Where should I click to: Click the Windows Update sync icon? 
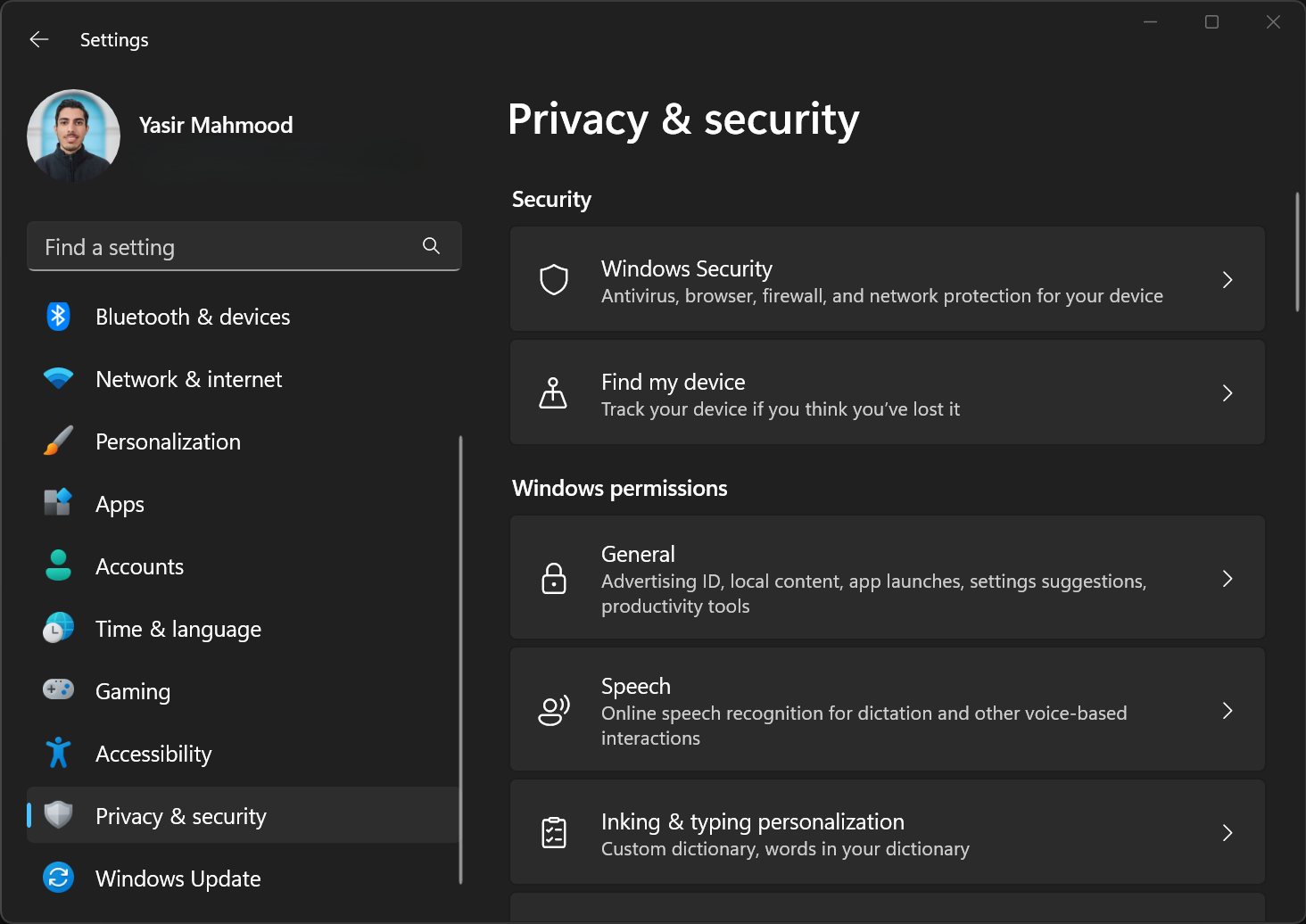[x=59, y=878]
